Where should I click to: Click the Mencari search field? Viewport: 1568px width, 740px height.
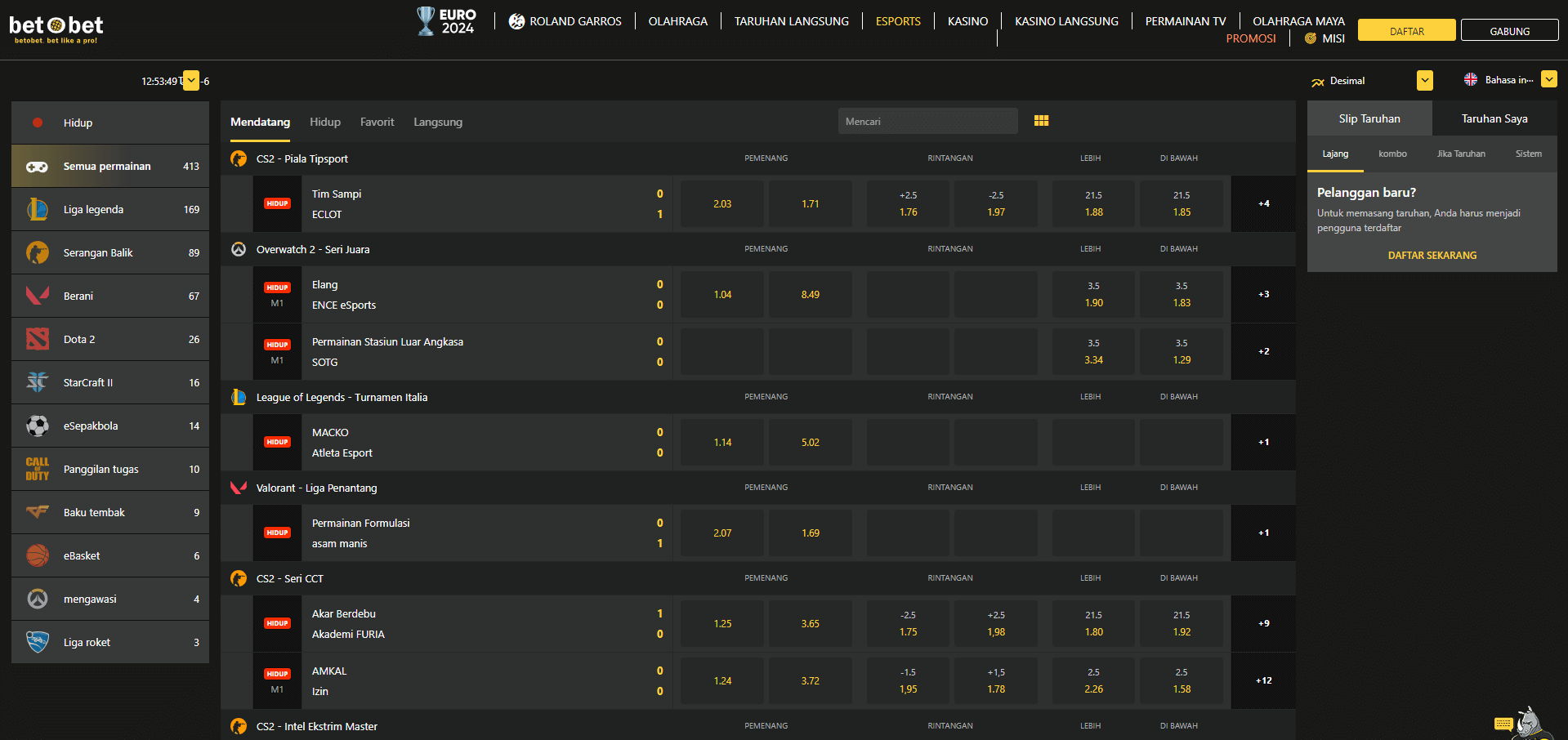(x=927, y=121)
